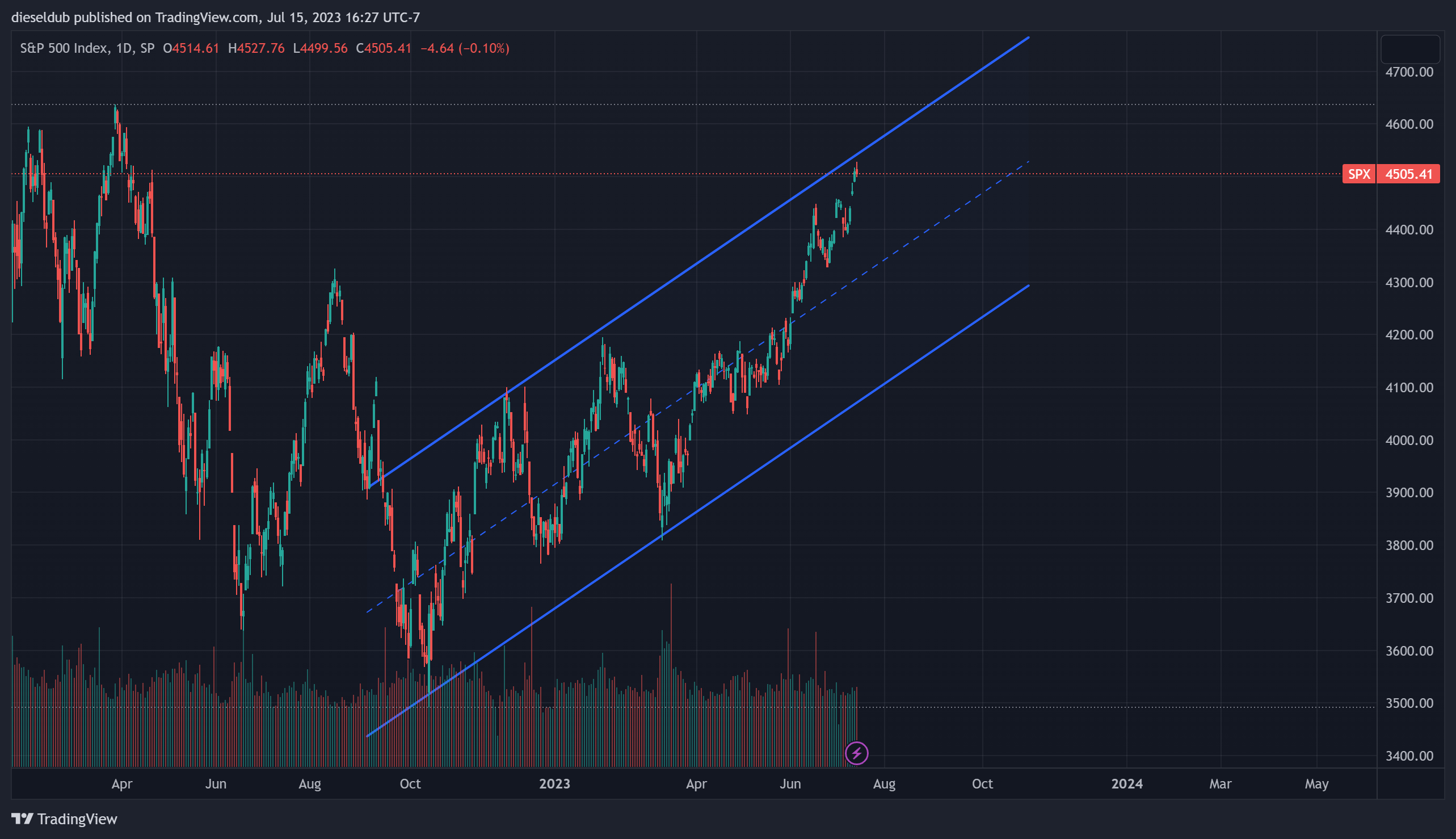Click the 3700.00 price axis label
The width and height of the screenshot is (1456, 839).
click(1409, 598)
